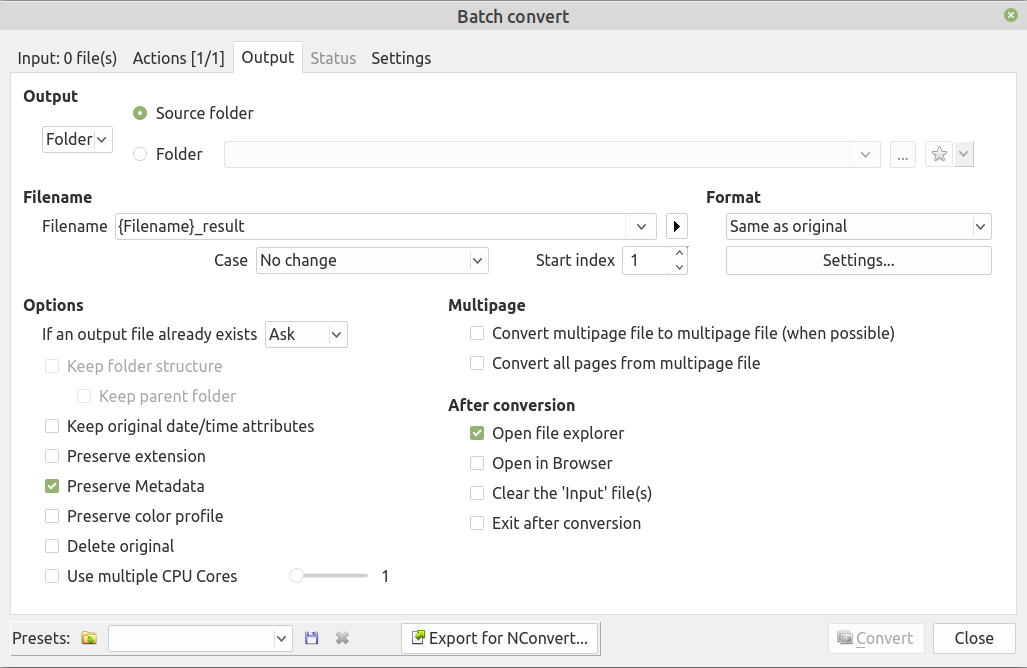Click the load preset folder icon

89,638
